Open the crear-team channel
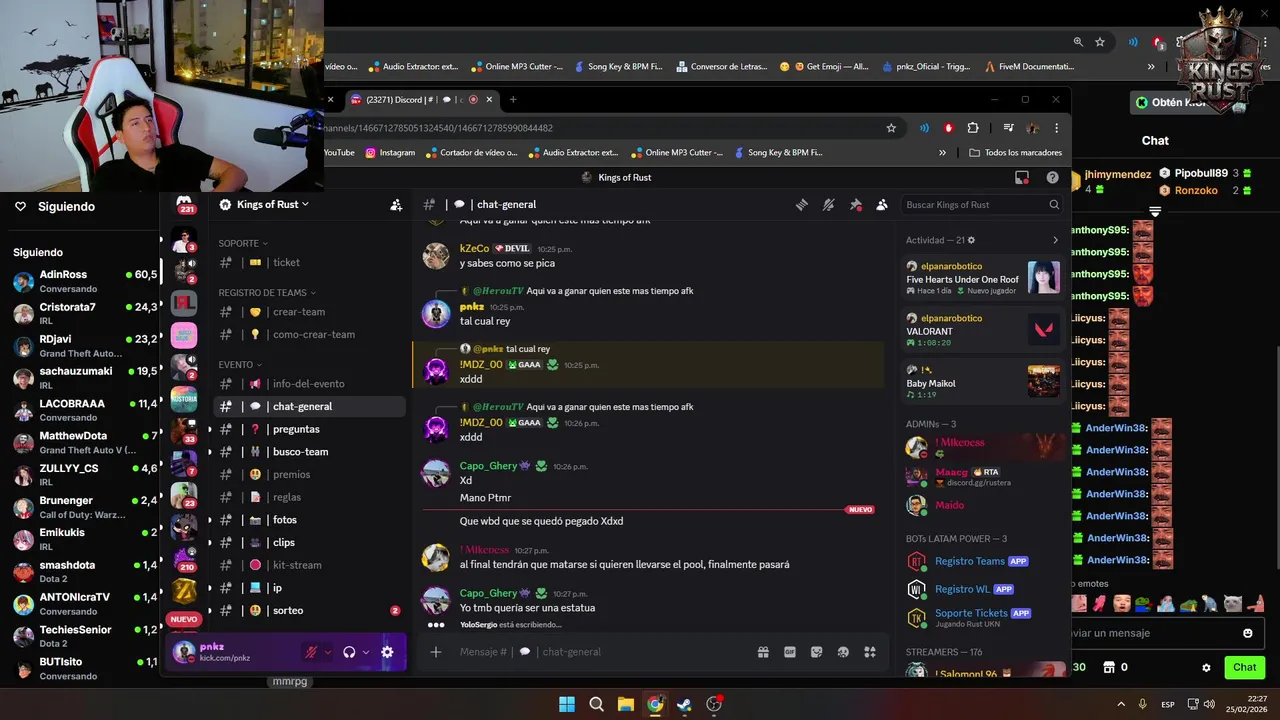Screen dimensions: 1280x720 tap(310, 311)
